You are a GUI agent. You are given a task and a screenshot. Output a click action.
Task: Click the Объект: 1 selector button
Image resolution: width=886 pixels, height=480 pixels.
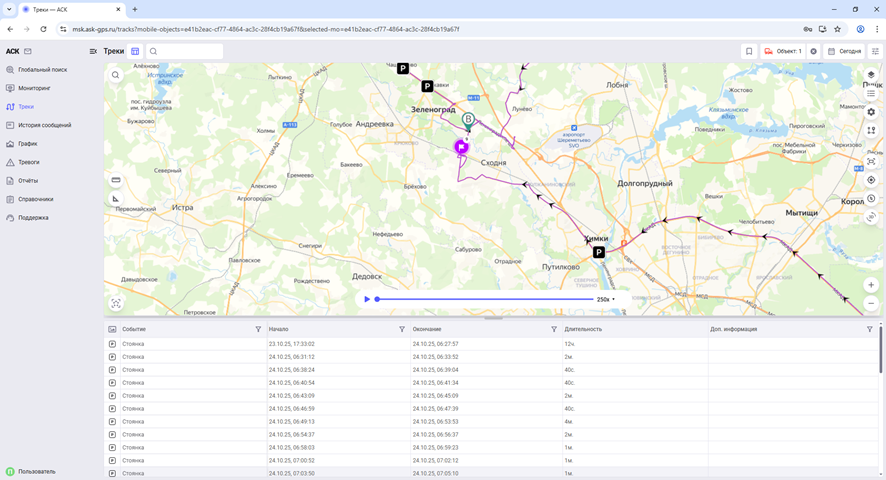click(783, 51)
